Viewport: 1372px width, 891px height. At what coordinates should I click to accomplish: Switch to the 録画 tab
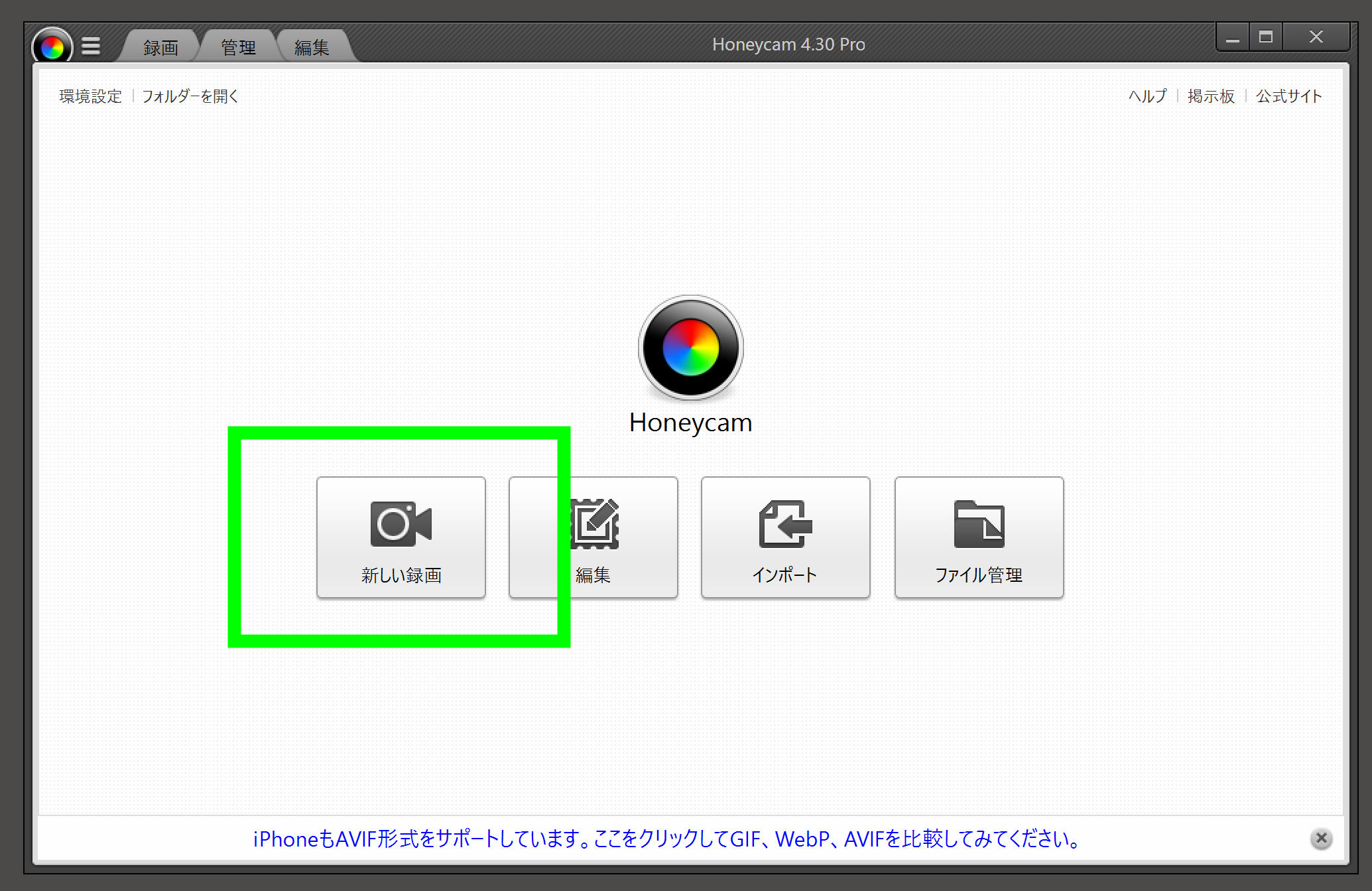coord(160,48)
